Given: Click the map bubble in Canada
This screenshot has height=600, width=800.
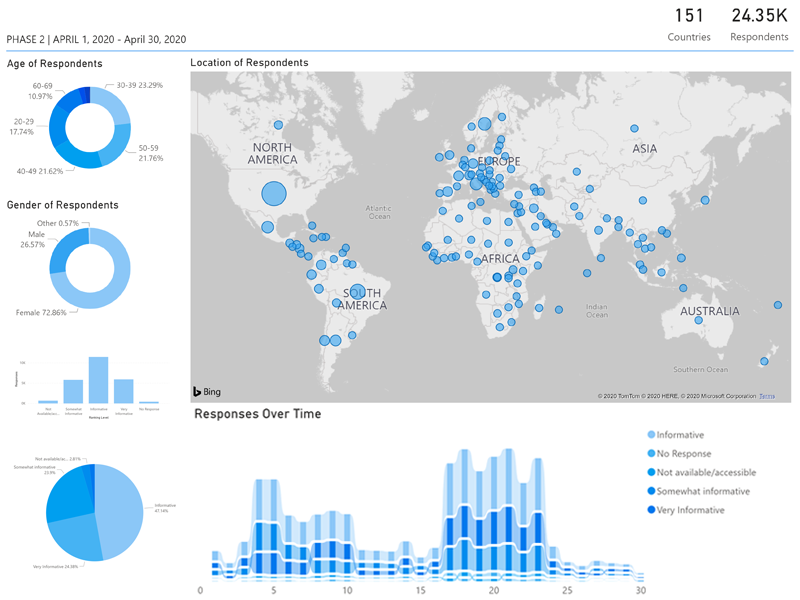Looking at the screenshot, I should (x=278, y=125).
